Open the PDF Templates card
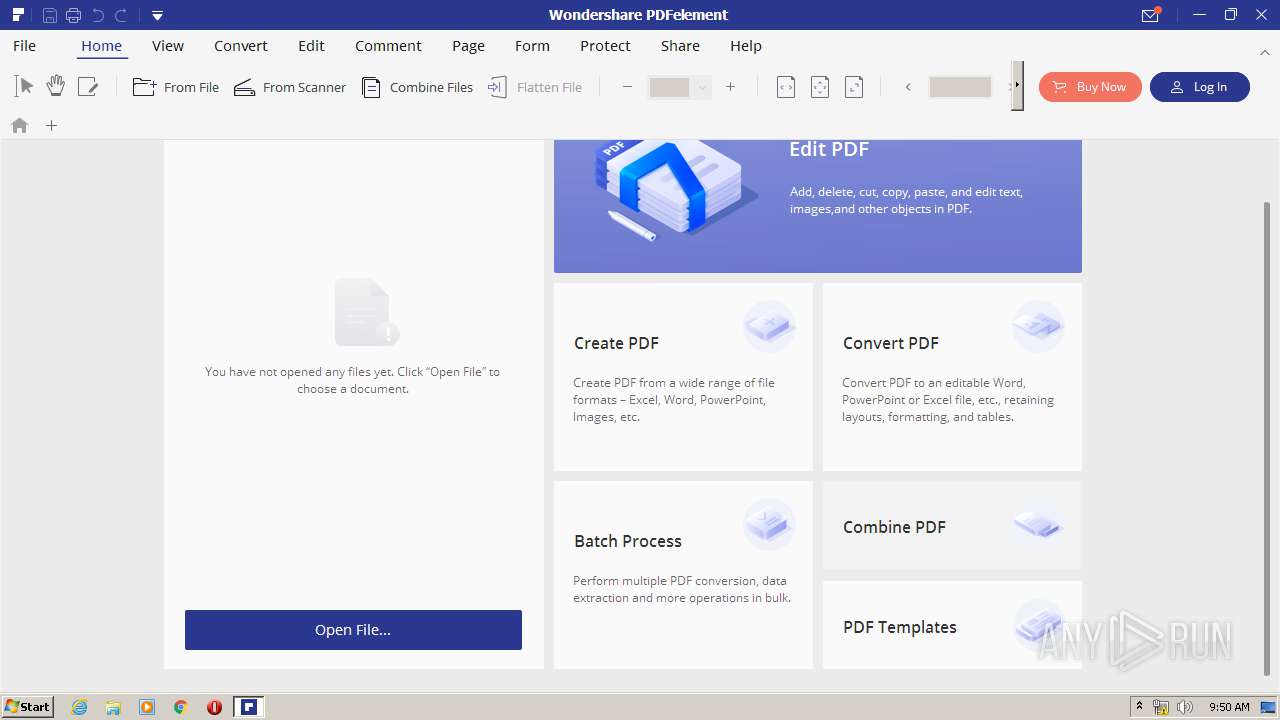The height and width of the screenshot is (720, 1280). click(952, 625)
